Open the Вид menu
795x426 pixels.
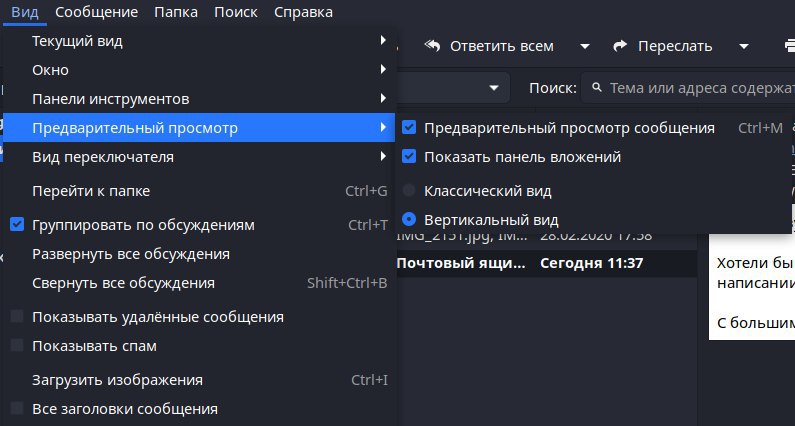[25, 12]
